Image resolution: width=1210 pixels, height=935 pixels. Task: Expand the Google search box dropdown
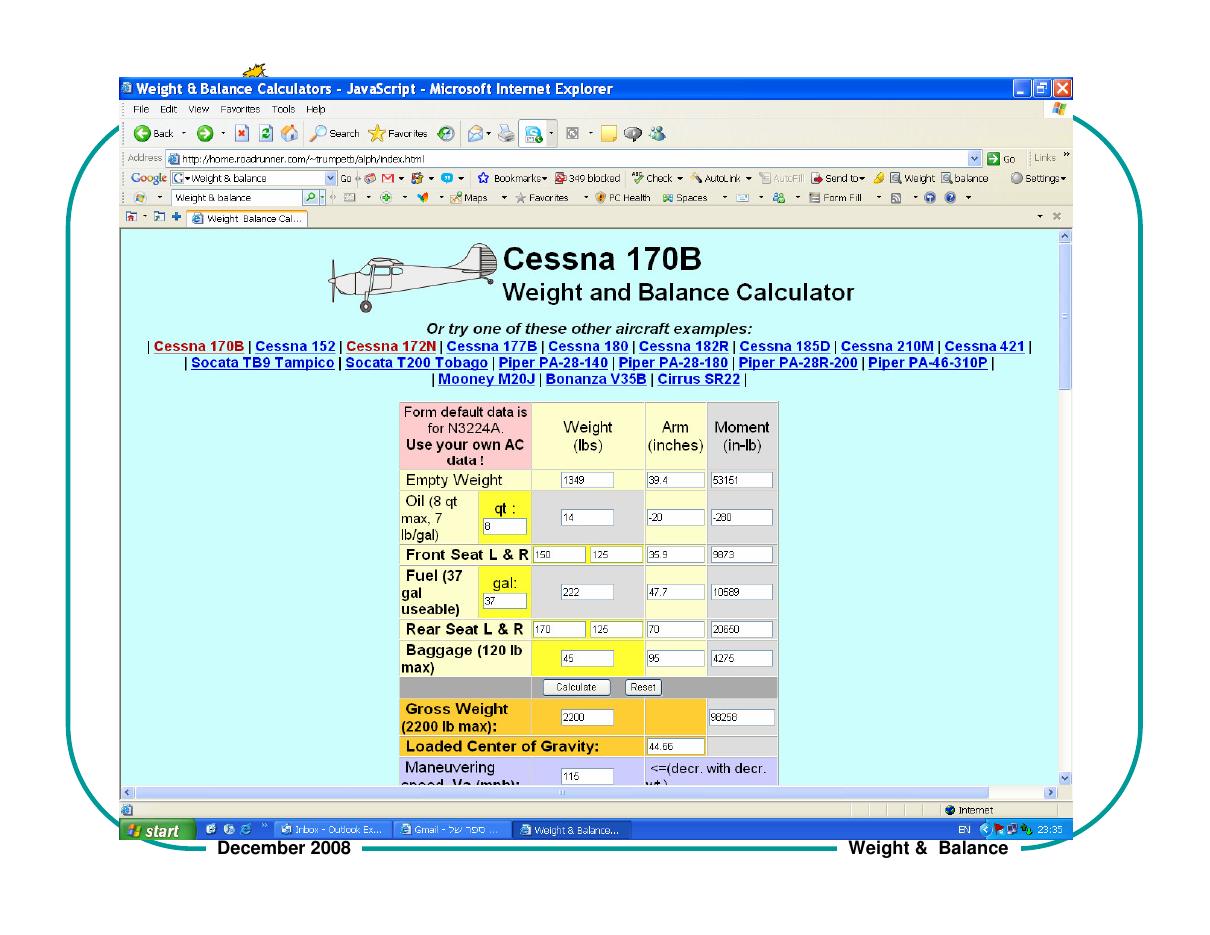pos(332,178)
